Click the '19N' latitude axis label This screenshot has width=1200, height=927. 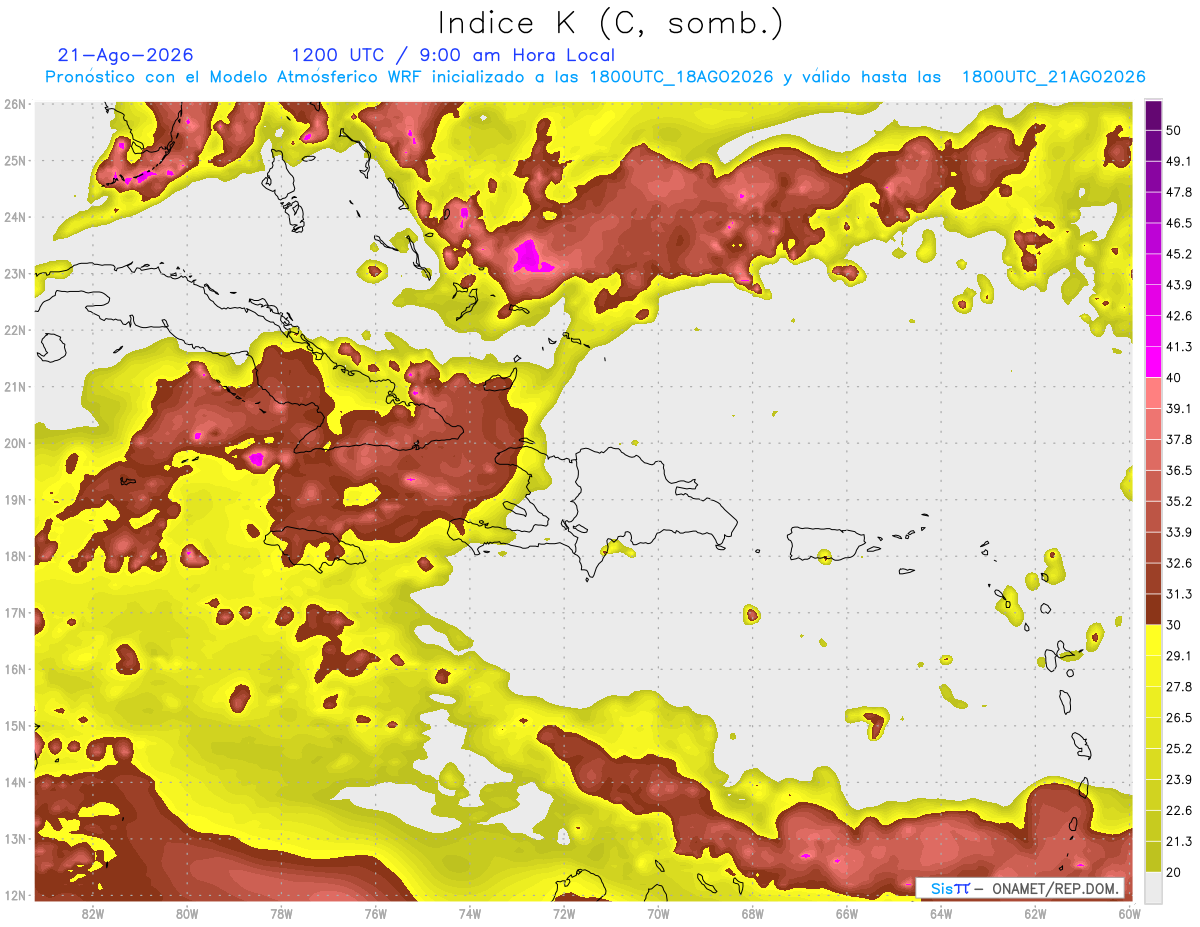15,500
